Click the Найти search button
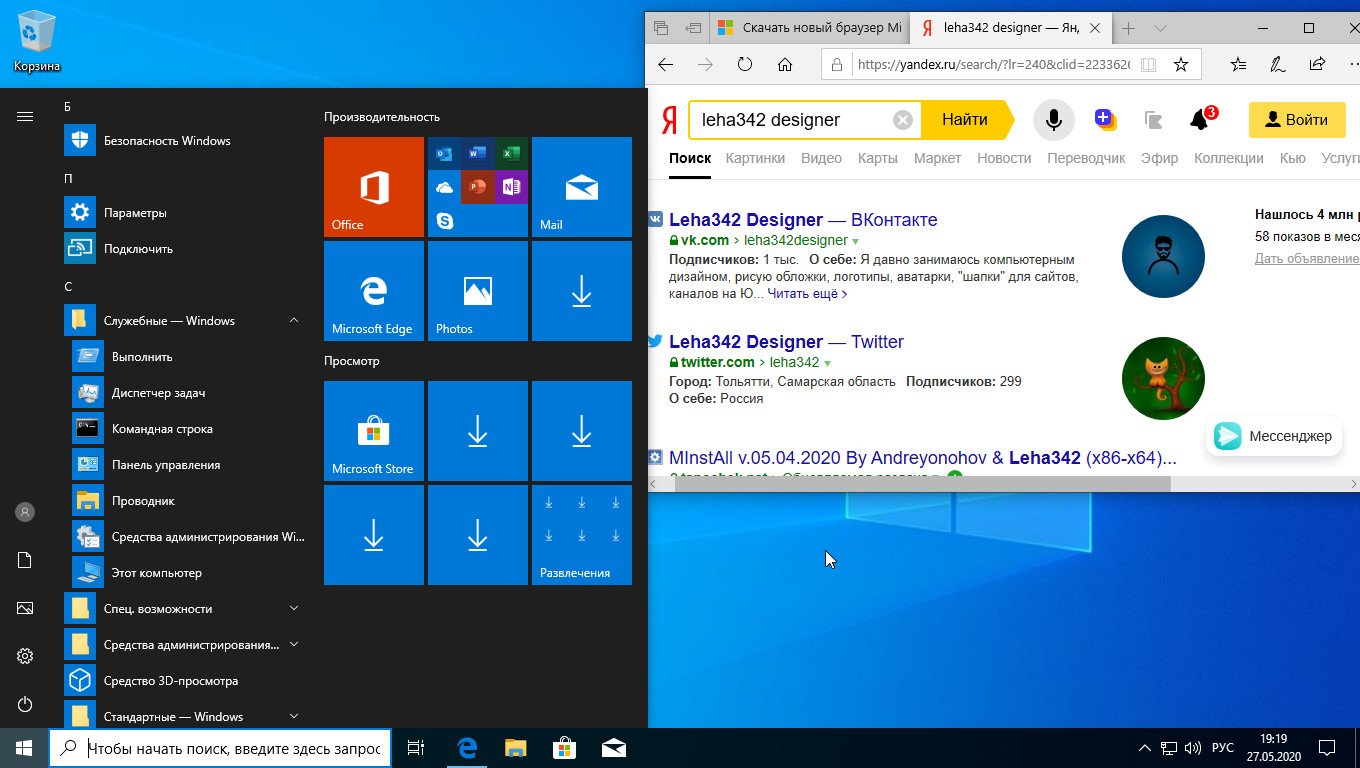This screenshot has width=1360, height=768. pos(966,120)
